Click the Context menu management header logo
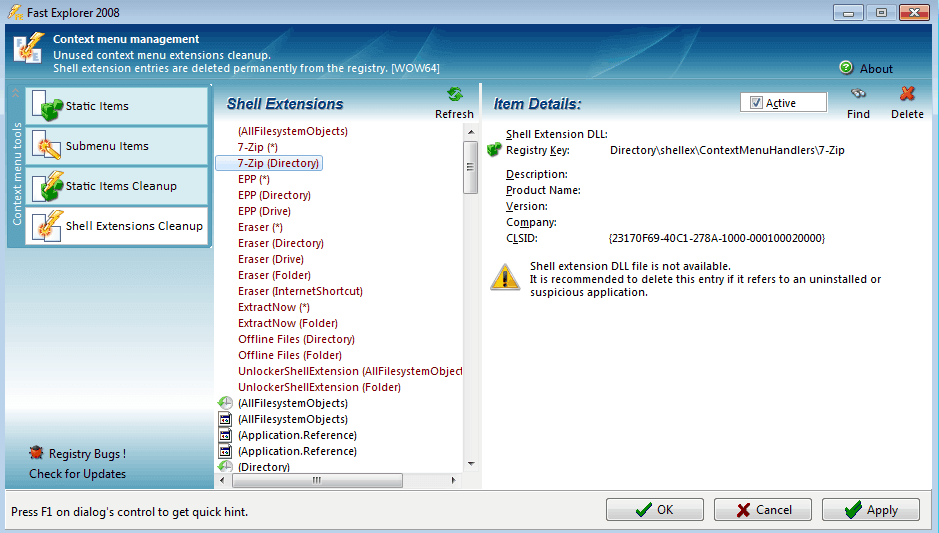Image resolution: width=939 pixels, height=533 pixels. click(x=29, y=48)
